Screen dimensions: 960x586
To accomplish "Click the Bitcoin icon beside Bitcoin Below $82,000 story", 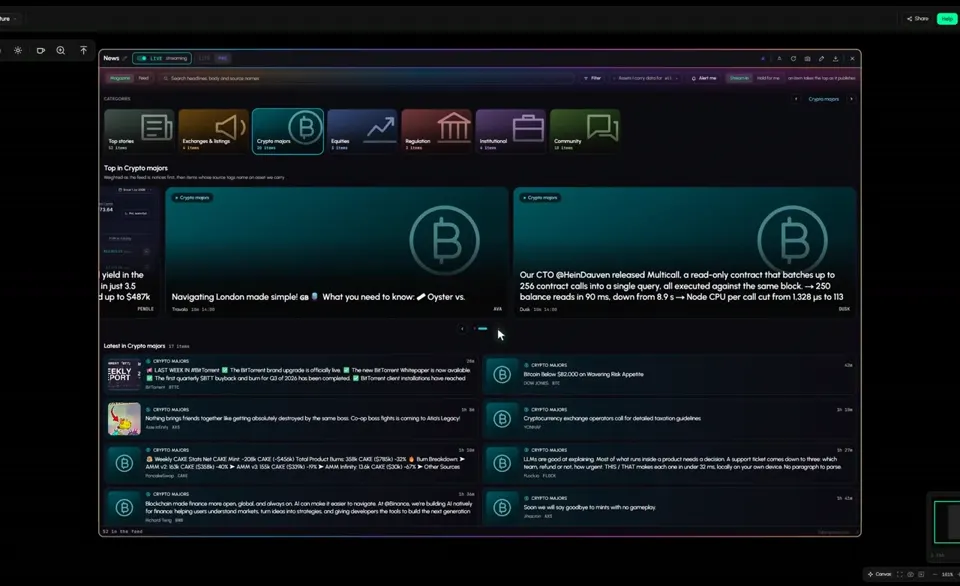I will tap(502, 374).
